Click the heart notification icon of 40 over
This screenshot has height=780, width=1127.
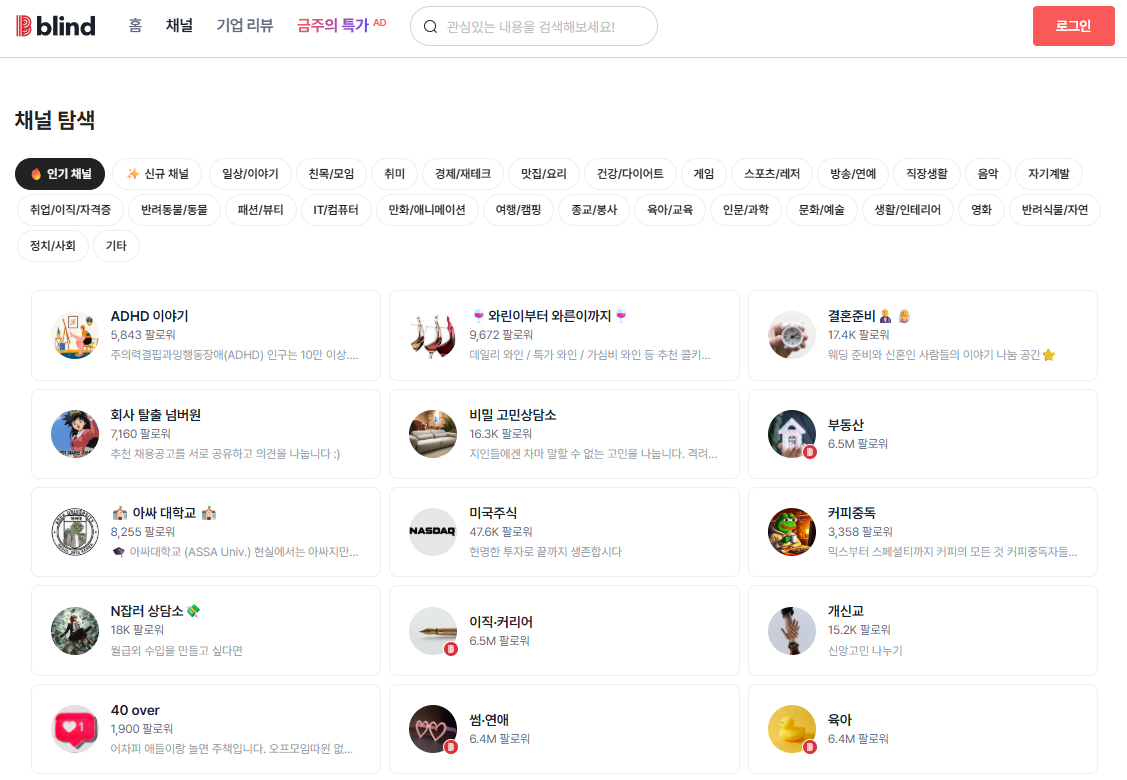(75, 729)
